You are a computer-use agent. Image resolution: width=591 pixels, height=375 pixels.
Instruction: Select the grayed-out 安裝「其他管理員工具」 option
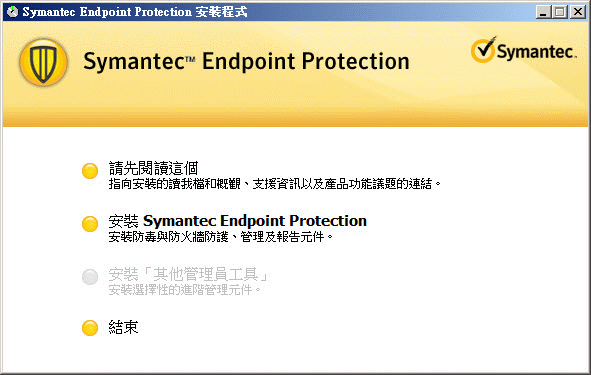click(188, 274)
